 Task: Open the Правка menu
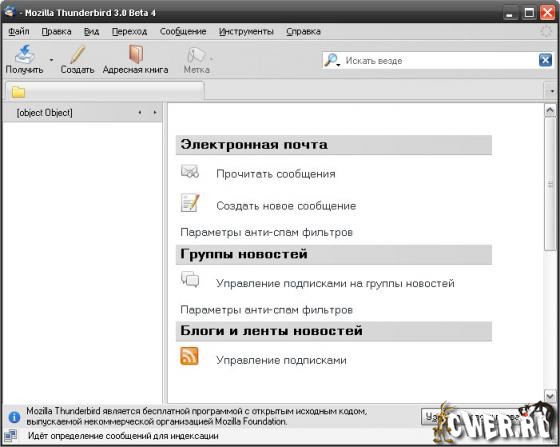(56, 31)
